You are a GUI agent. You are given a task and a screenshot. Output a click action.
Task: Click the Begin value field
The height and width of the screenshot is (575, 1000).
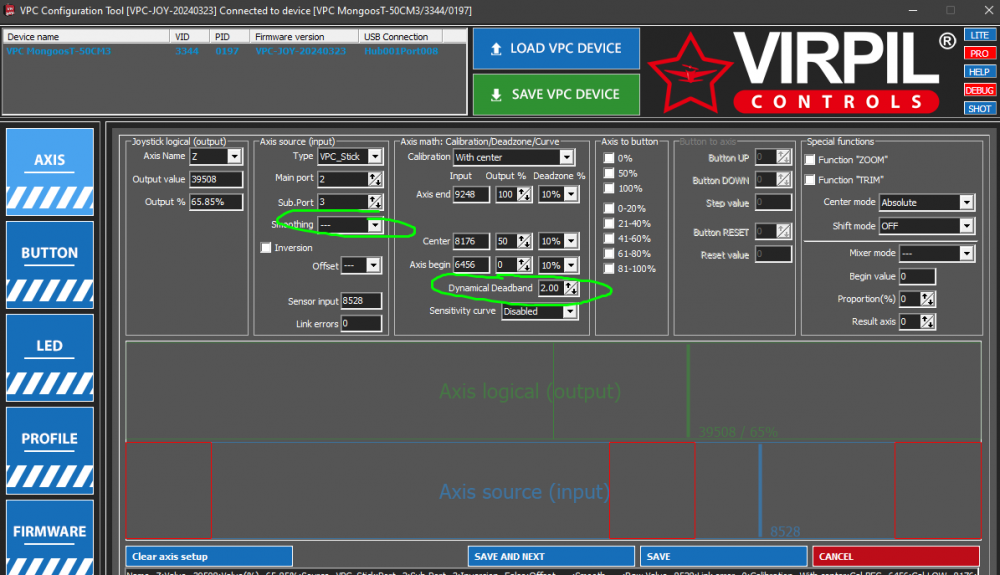pos(917,277)
